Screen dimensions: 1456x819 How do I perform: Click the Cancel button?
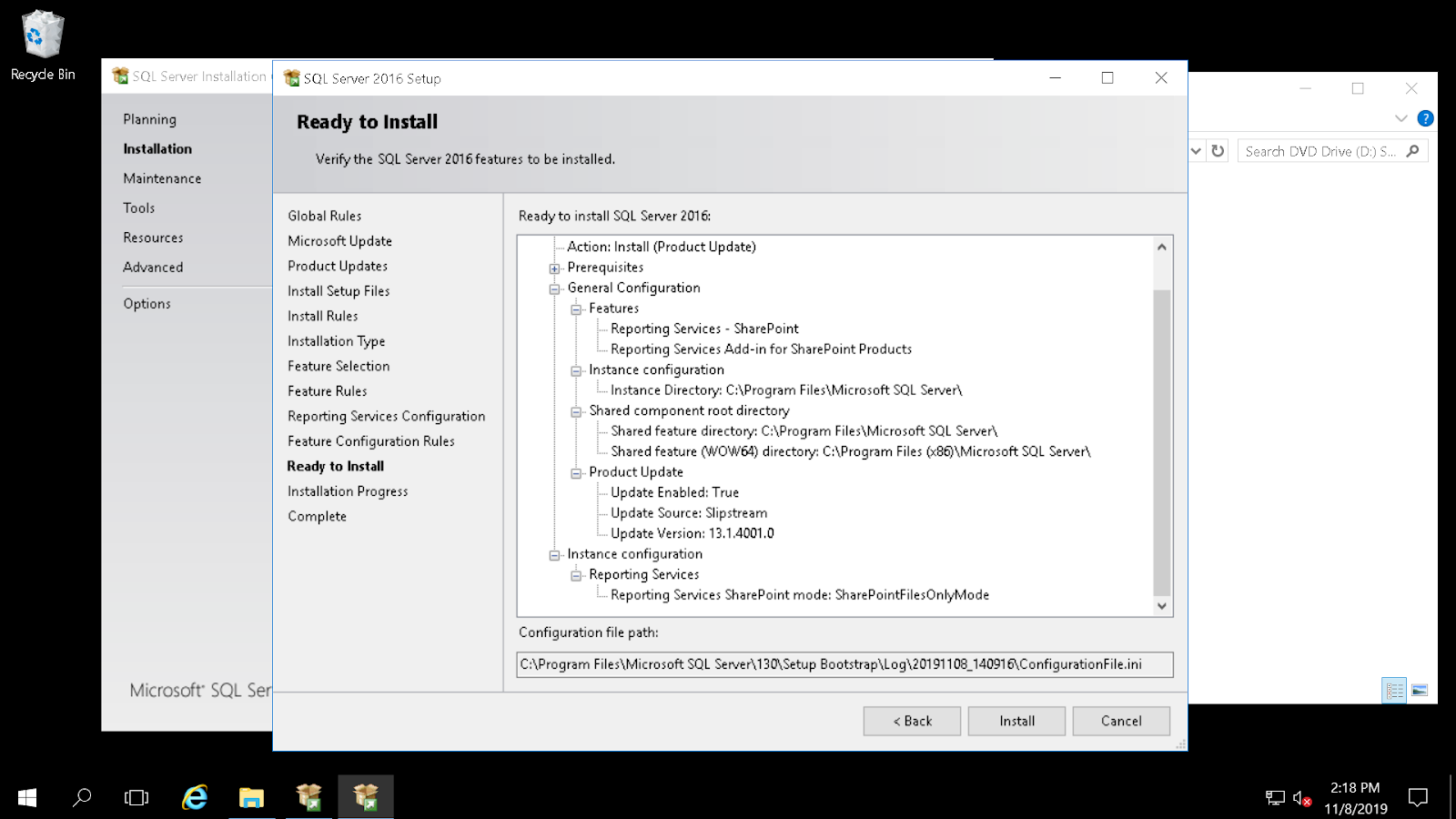pos(1121,721)
